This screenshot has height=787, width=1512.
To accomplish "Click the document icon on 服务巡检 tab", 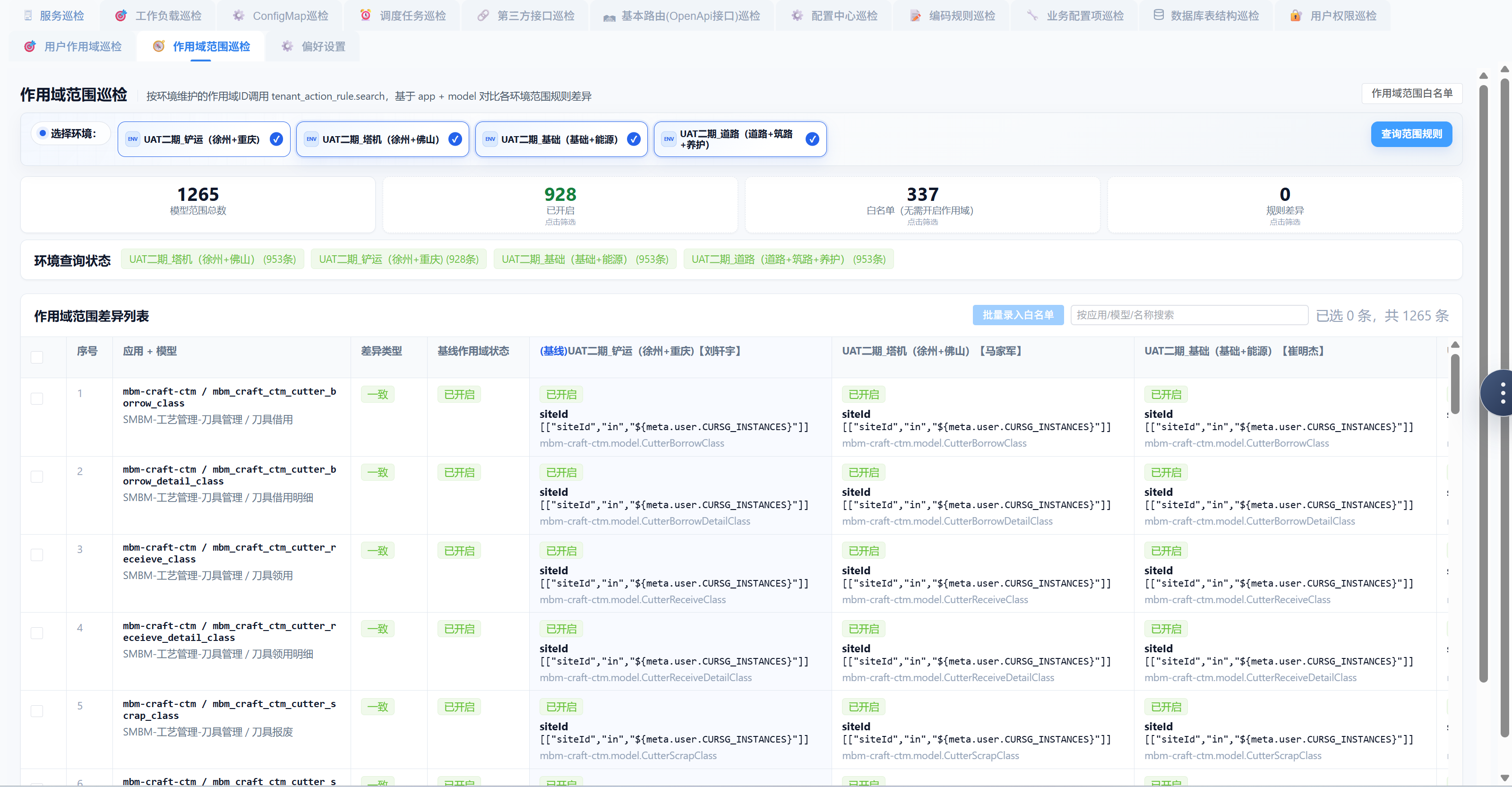I will tap(27, 16).
